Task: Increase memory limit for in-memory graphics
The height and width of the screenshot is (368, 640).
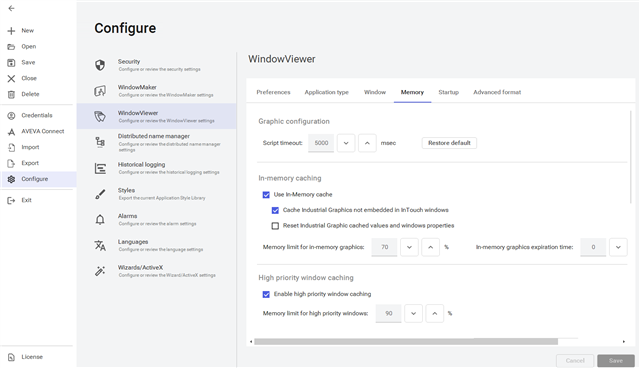Action: pyautogui.click(x=430, y=247)
